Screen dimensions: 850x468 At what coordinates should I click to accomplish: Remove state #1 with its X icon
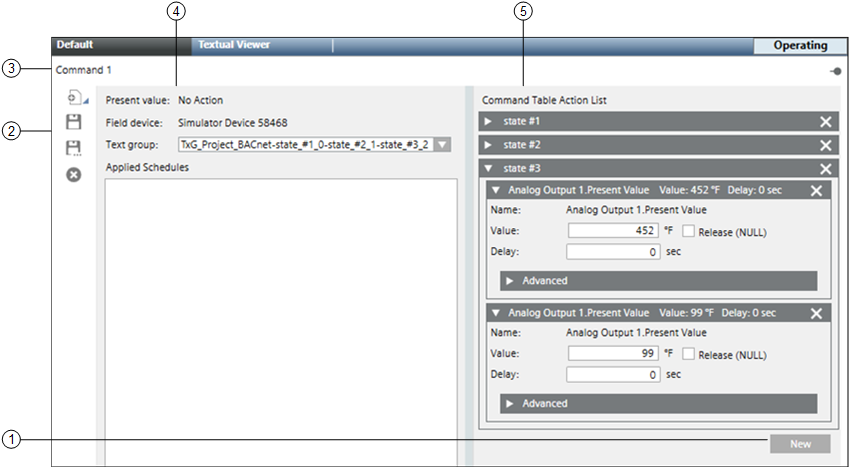point(826,121)
